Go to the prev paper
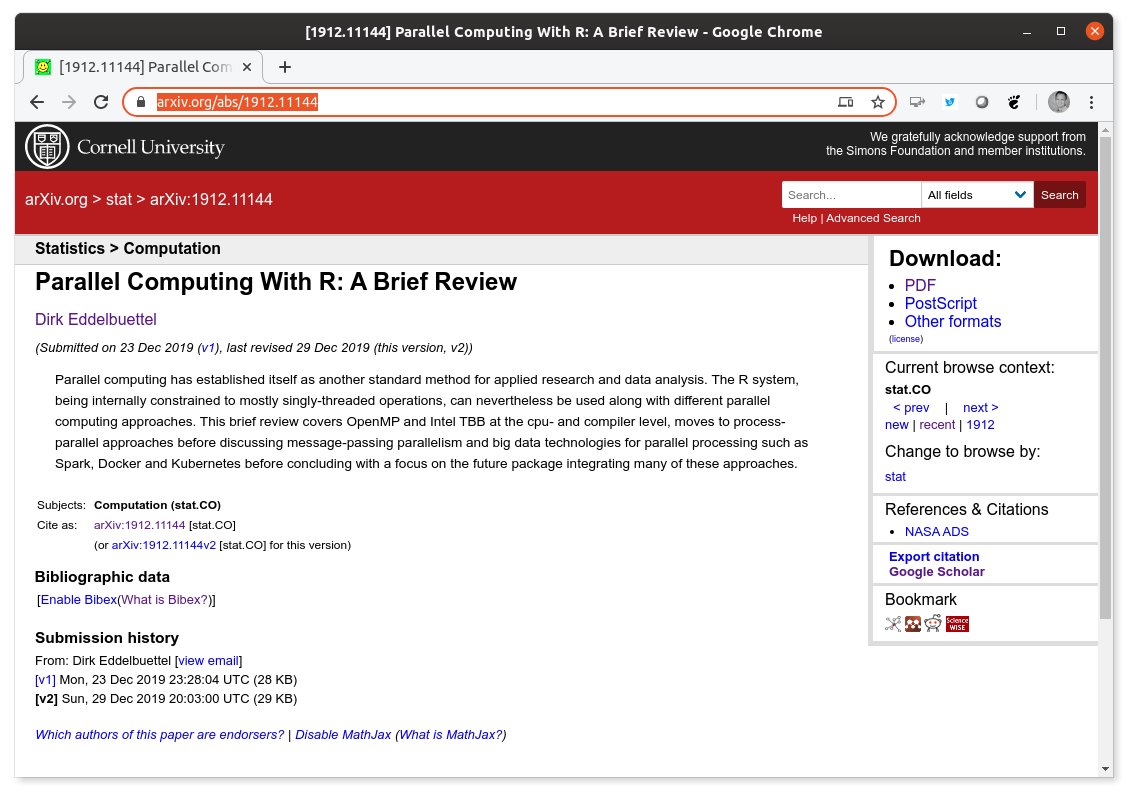The height and width of the screenshot is (796, 1132). click(x=911, y=408)
